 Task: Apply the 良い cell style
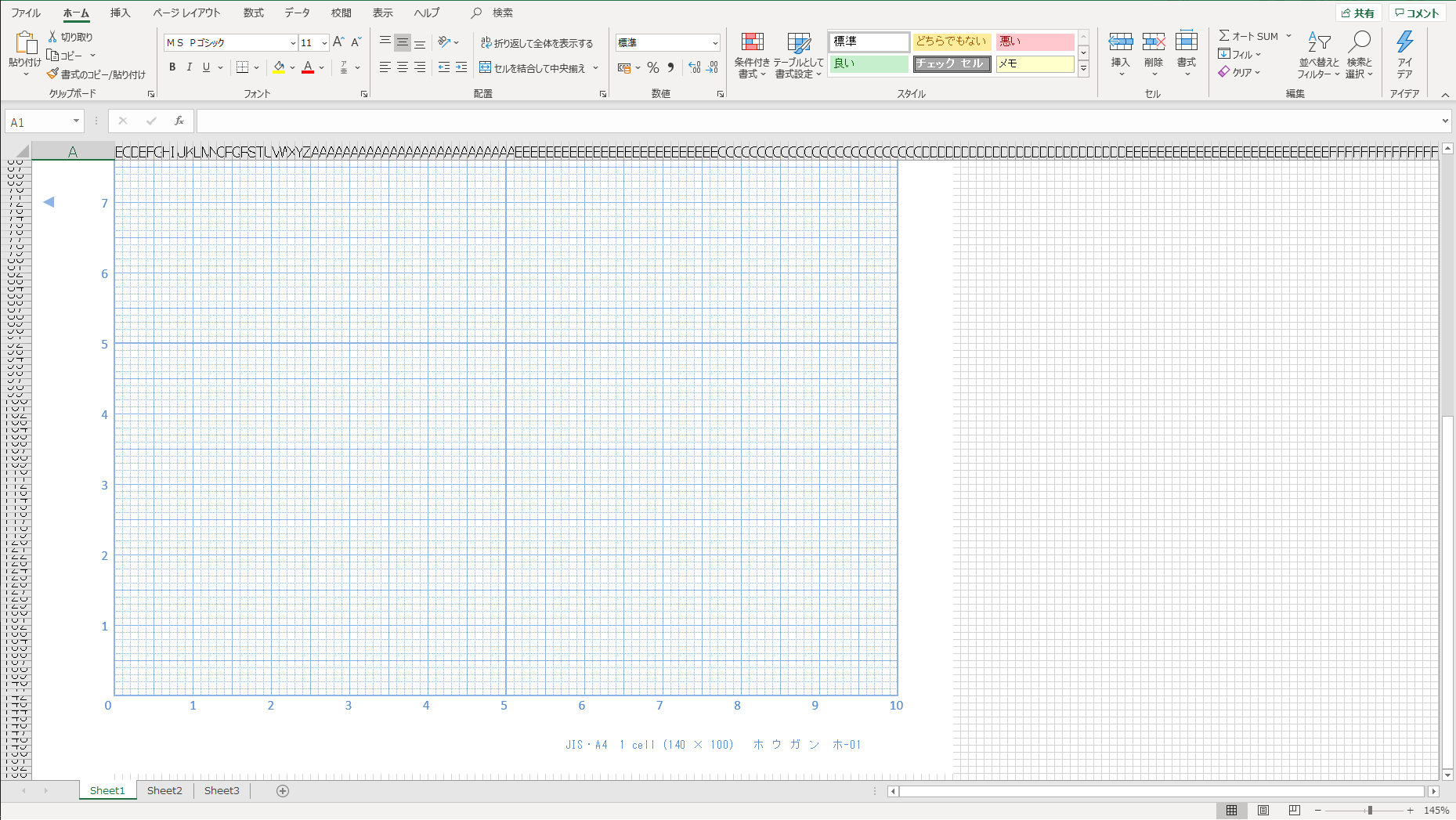click(x=869, y=63)
